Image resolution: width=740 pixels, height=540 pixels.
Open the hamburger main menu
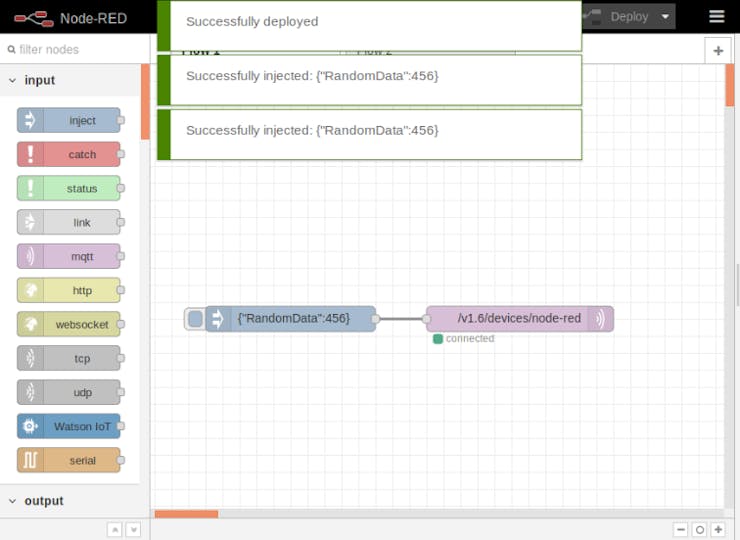pyautogui.click(x=716, y=17)
